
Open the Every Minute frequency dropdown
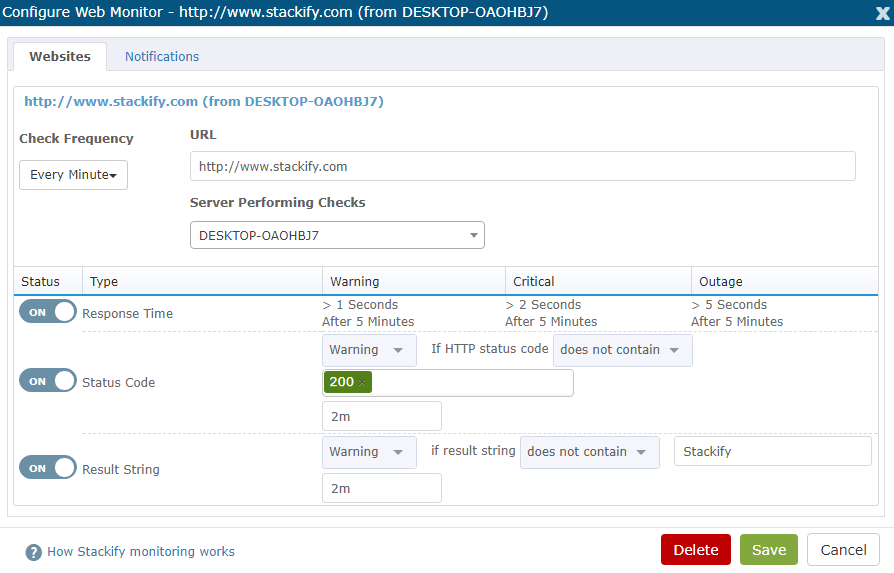point(74,174)
